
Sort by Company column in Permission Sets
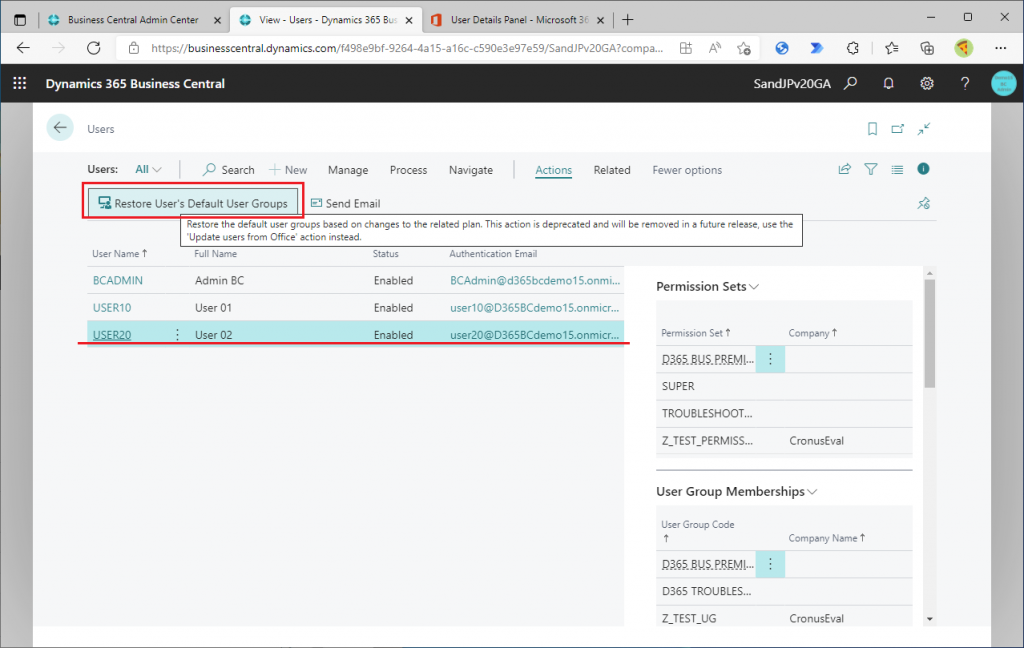click(812, 332)
